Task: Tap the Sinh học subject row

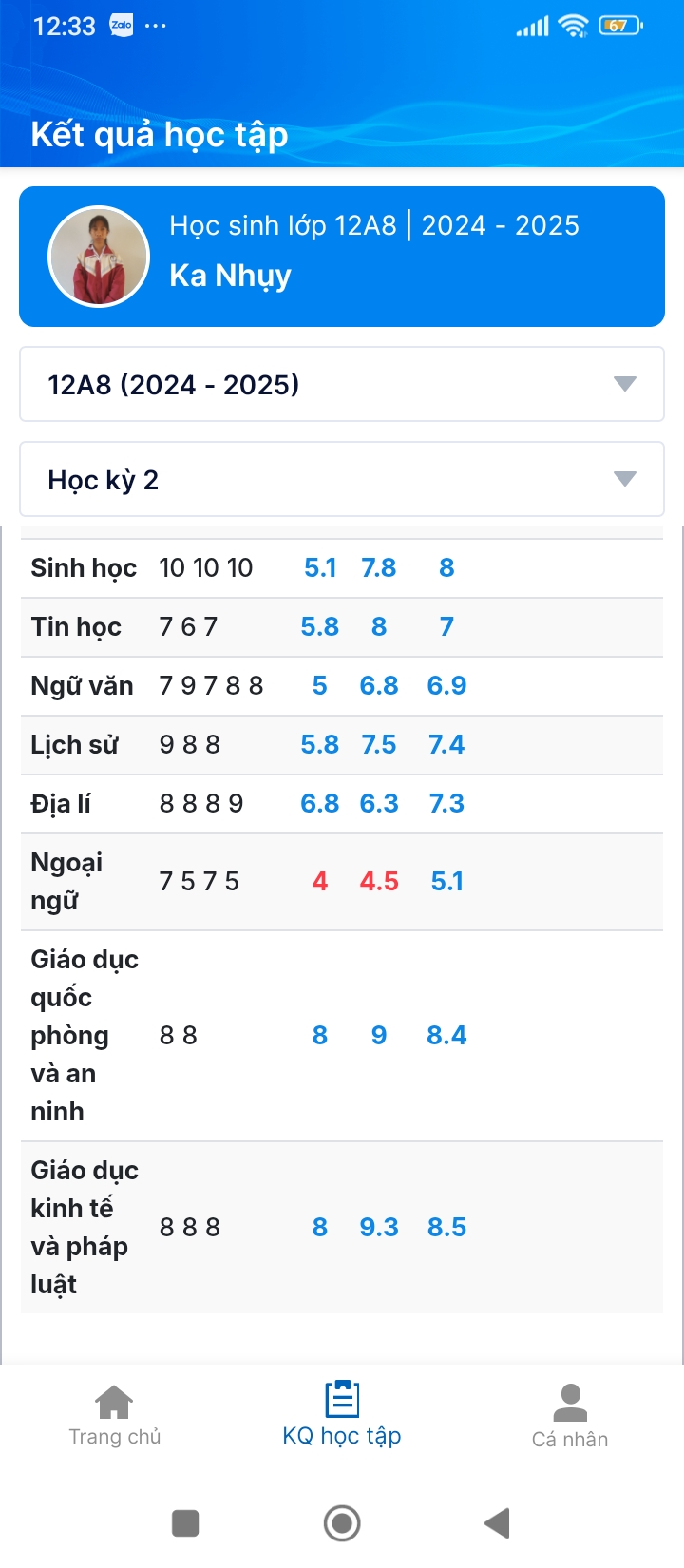Action: 342,568
